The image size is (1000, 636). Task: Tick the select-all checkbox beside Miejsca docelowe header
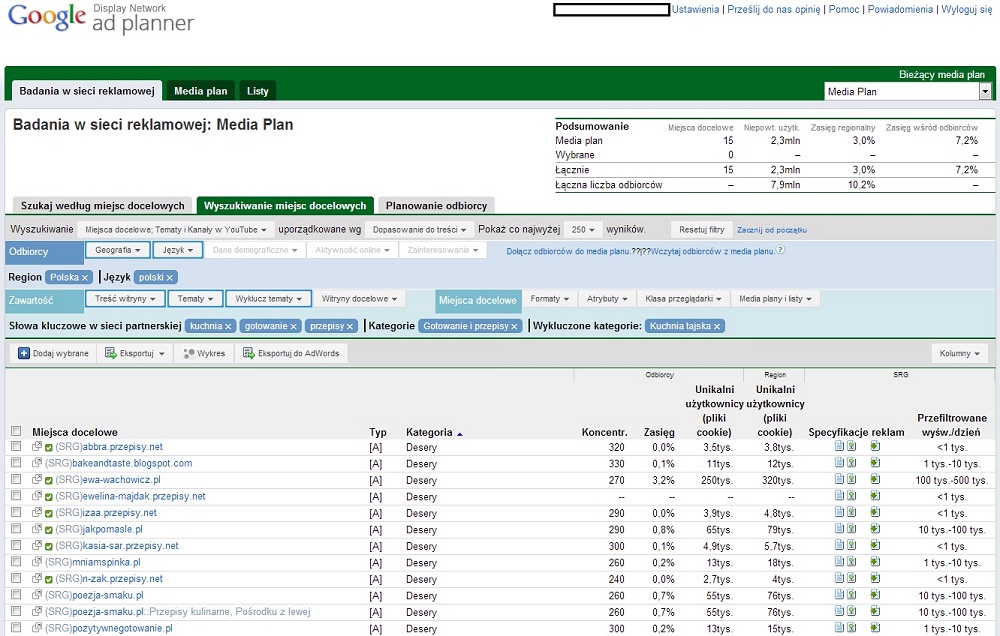16,431
